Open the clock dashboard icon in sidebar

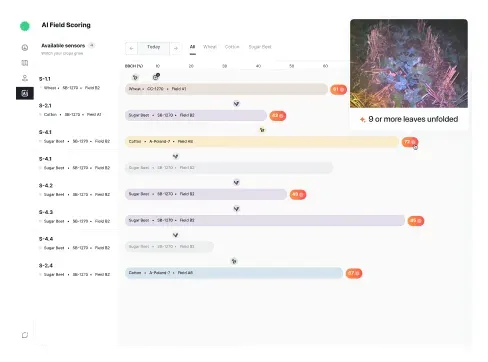[x=25, y=48]
